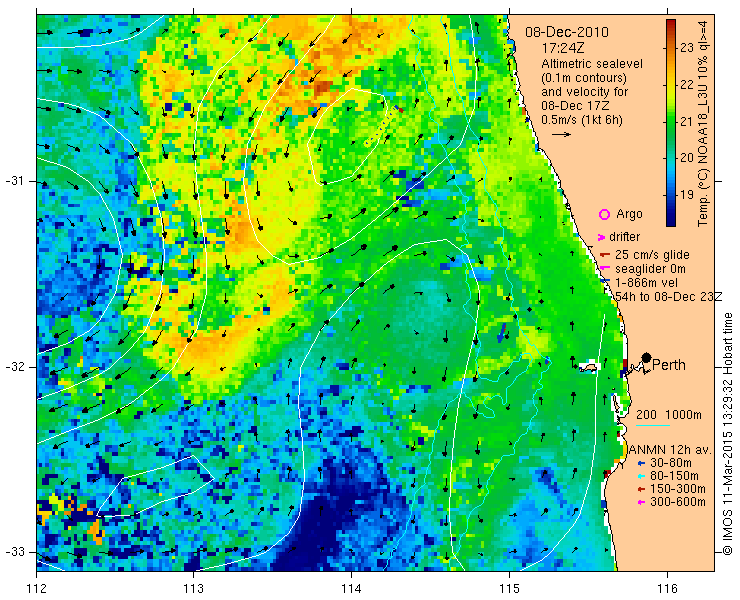Click the 21 tick on the colorbar
Viewport: 740px width, 600px height.
tap(687, 121)
